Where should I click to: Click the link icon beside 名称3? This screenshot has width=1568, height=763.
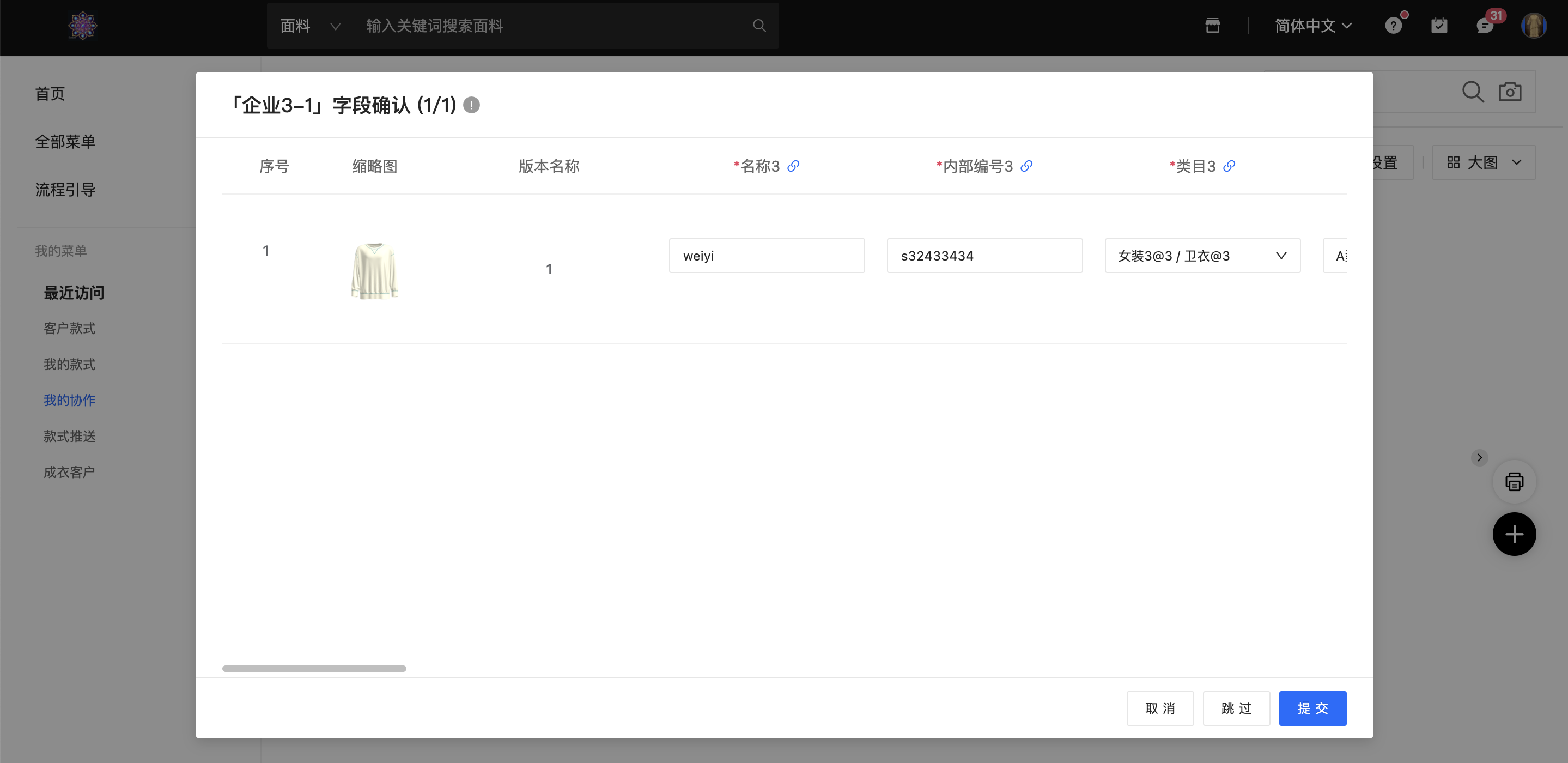(793, 166)
